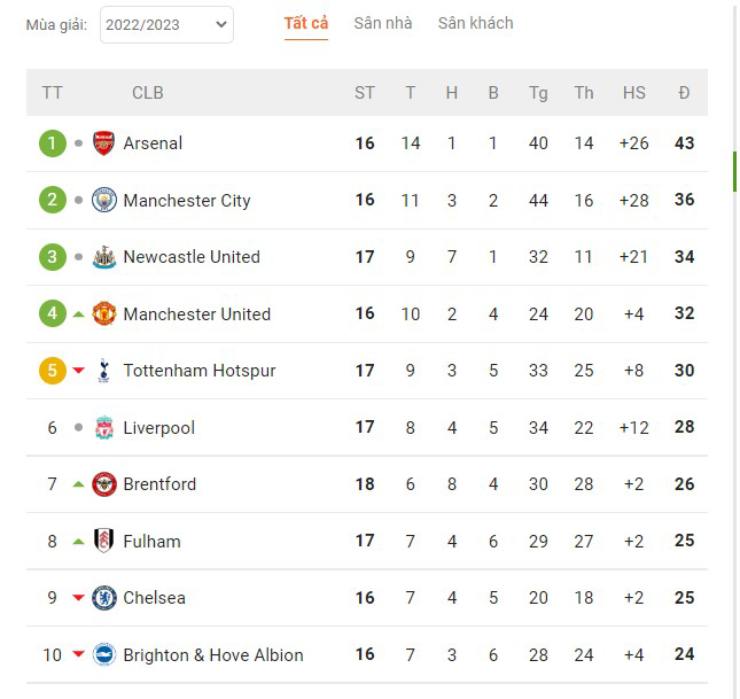Click the Brighton & Hove Albion crest
Screen dimensions: 740x699
[x=104, y=655]
